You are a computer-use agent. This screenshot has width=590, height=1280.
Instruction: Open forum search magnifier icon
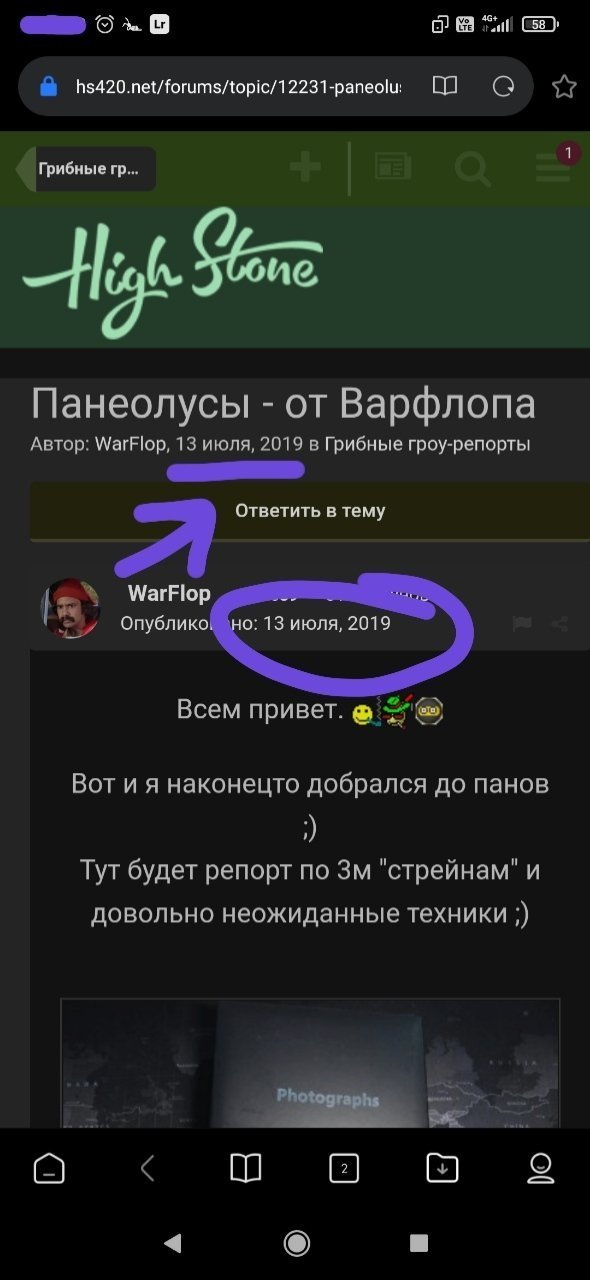(472, 168)
